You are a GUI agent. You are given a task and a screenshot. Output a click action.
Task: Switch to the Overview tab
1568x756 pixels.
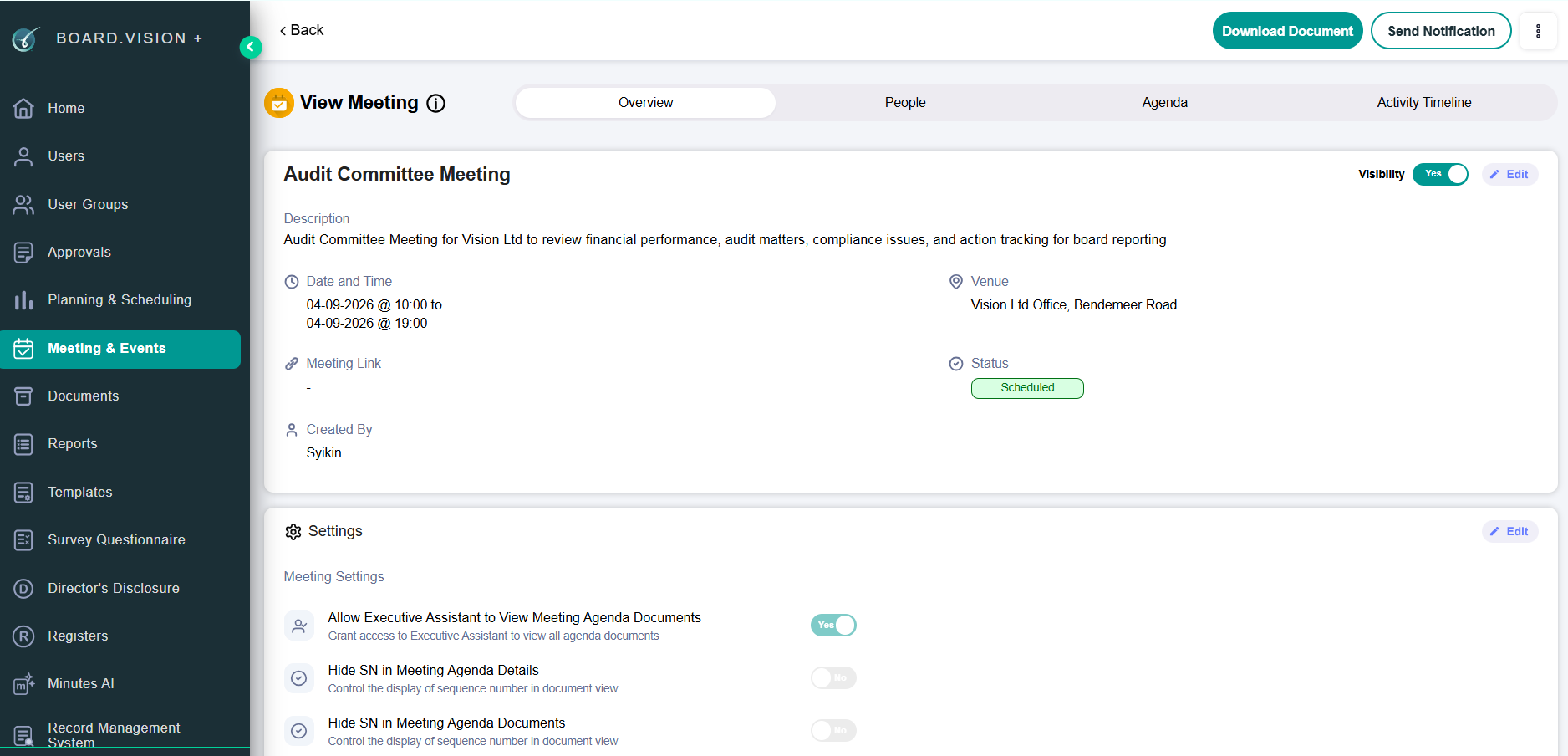point(645,103)
